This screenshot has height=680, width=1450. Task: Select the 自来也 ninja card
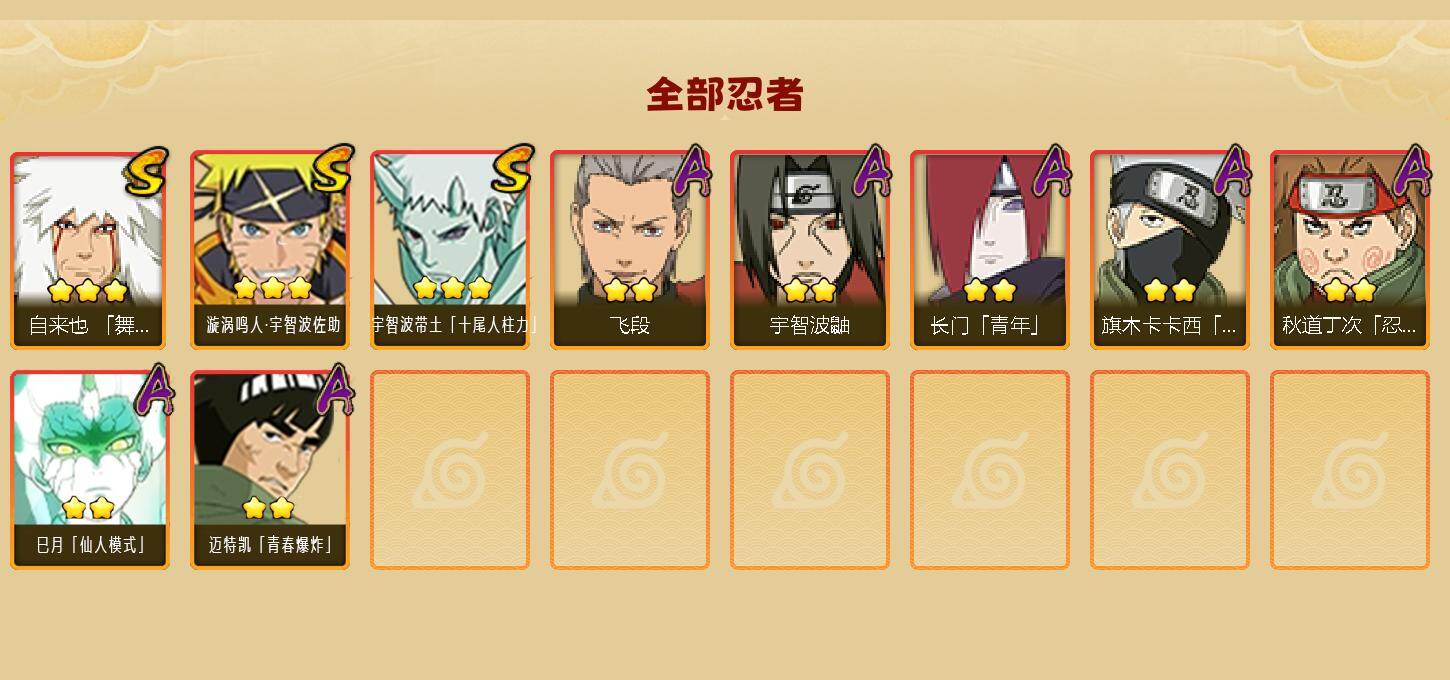point(89,250)
